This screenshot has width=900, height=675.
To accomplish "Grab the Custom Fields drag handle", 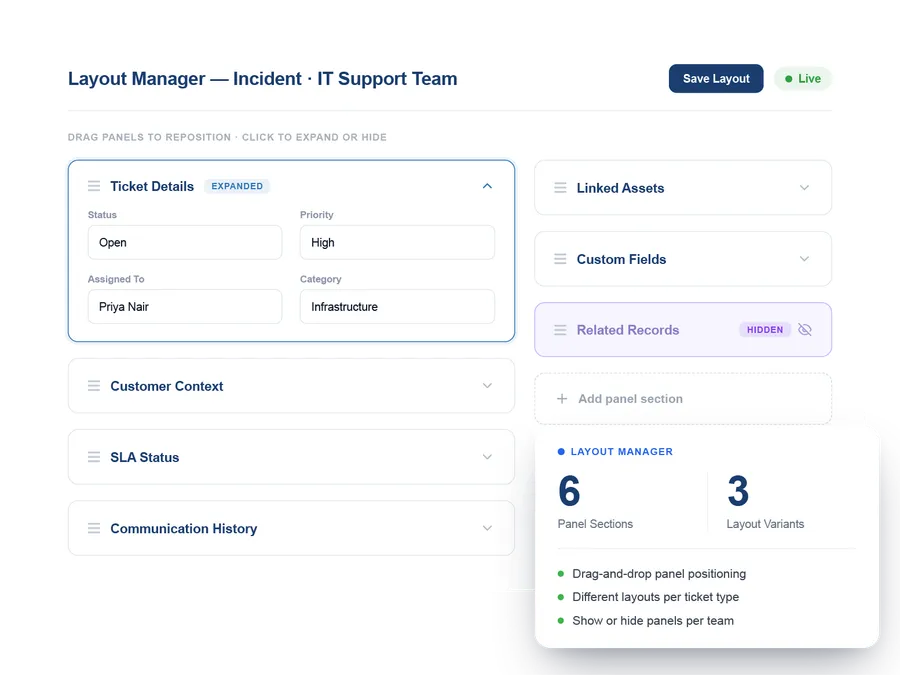I will [x=560, y=259].
